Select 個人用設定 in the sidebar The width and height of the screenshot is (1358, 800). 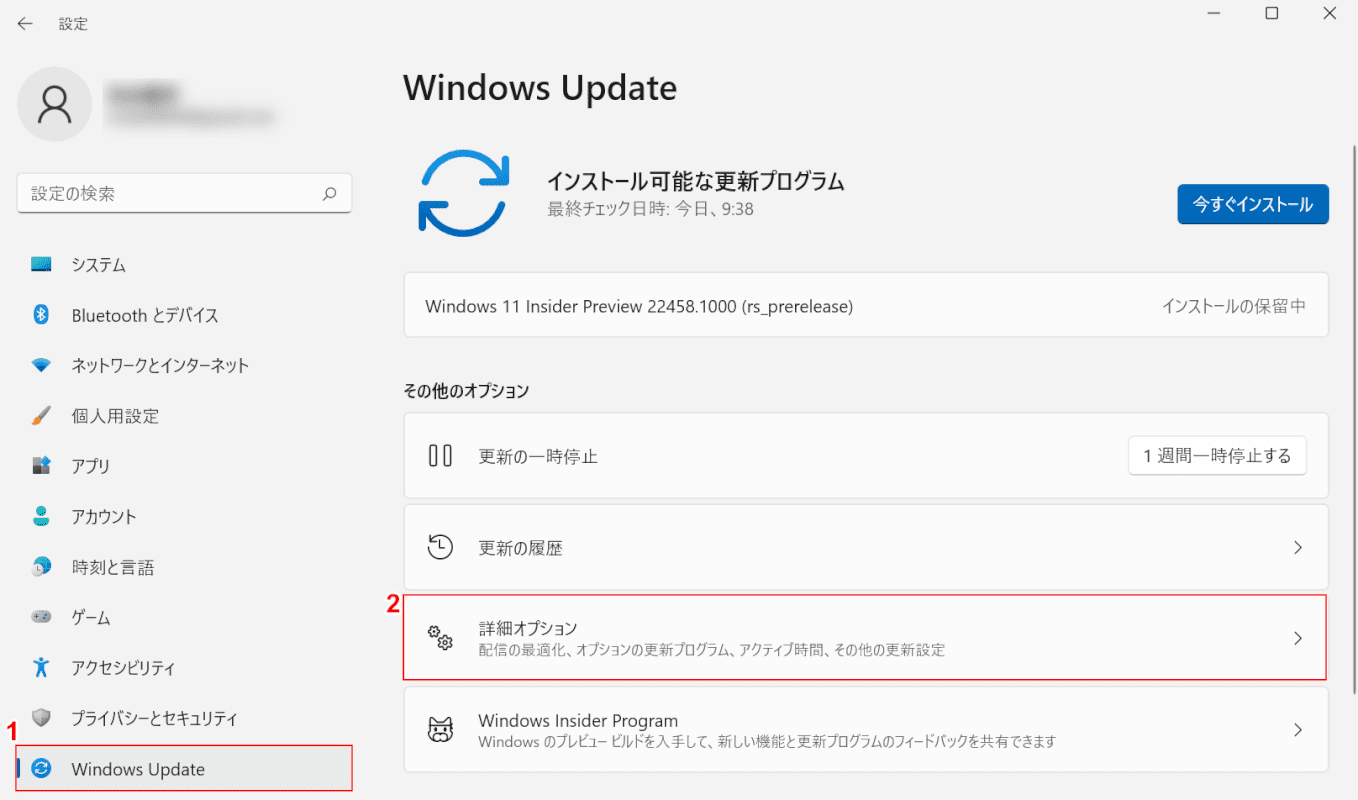(x=184, y=416)
